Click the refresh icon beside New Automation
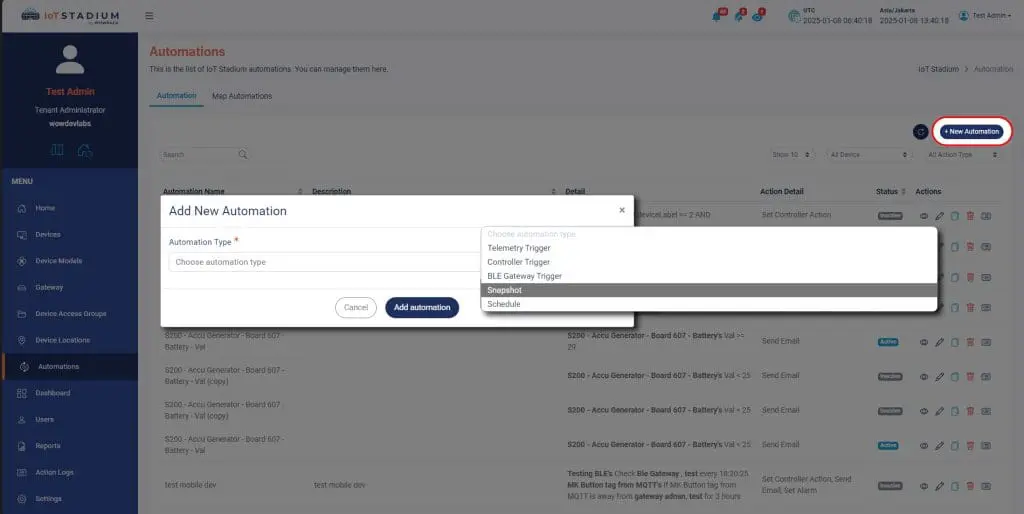 coord(921,132)
